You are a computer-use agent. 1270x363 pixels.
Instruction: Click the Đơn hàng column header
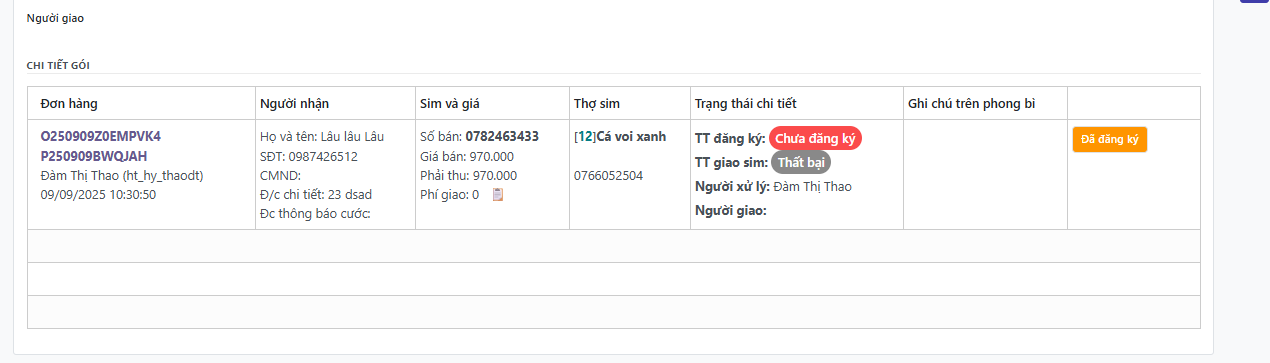click(x=69, y=103)
